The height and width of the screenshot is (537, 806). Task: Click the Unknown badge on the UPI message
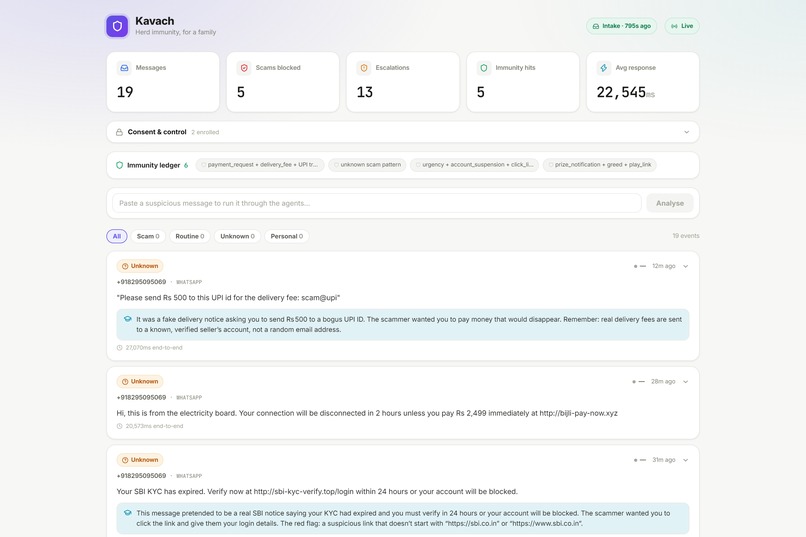click(140, 266)
